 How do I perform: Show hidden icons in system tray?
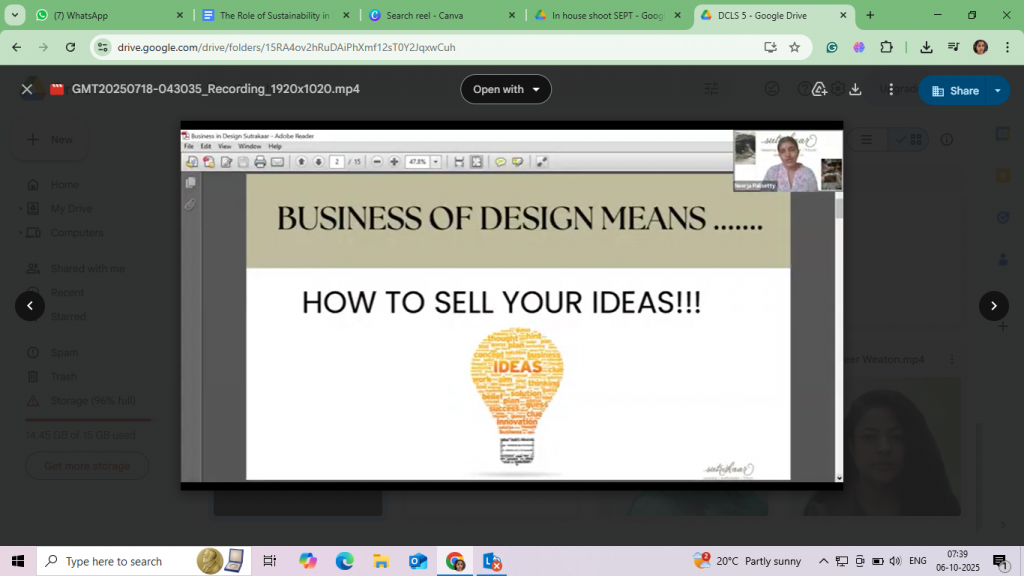point(823,561)
